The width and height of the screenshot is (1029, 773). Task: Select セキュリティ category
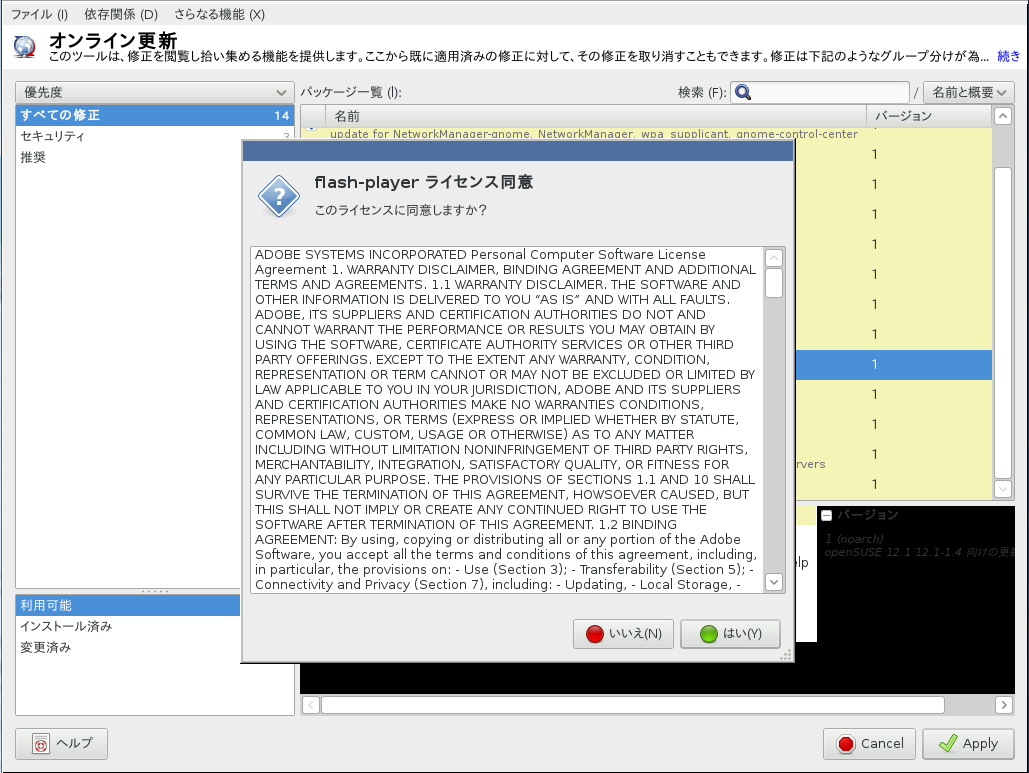[154, 136]
